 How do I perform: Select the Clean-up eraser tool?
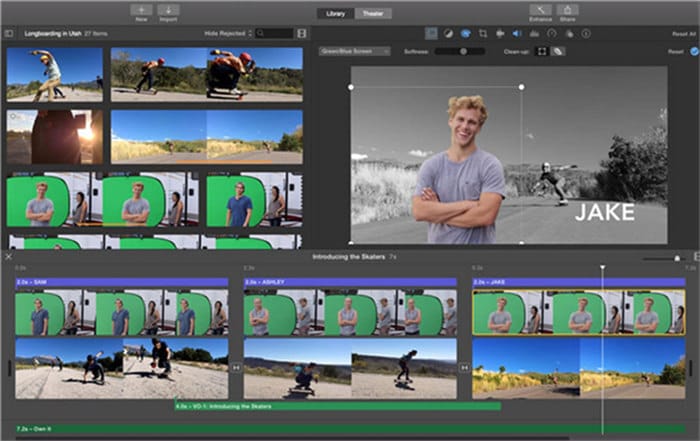559,50
